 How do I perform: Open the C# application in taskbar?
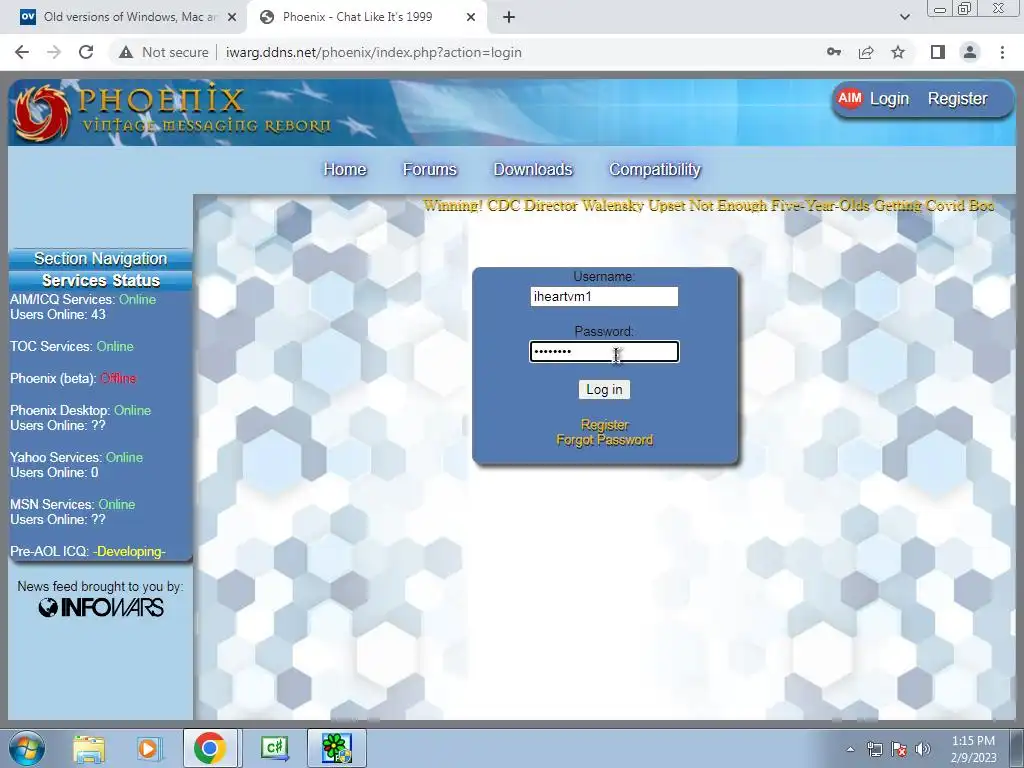pyautogui.click(x=274, y=748)
